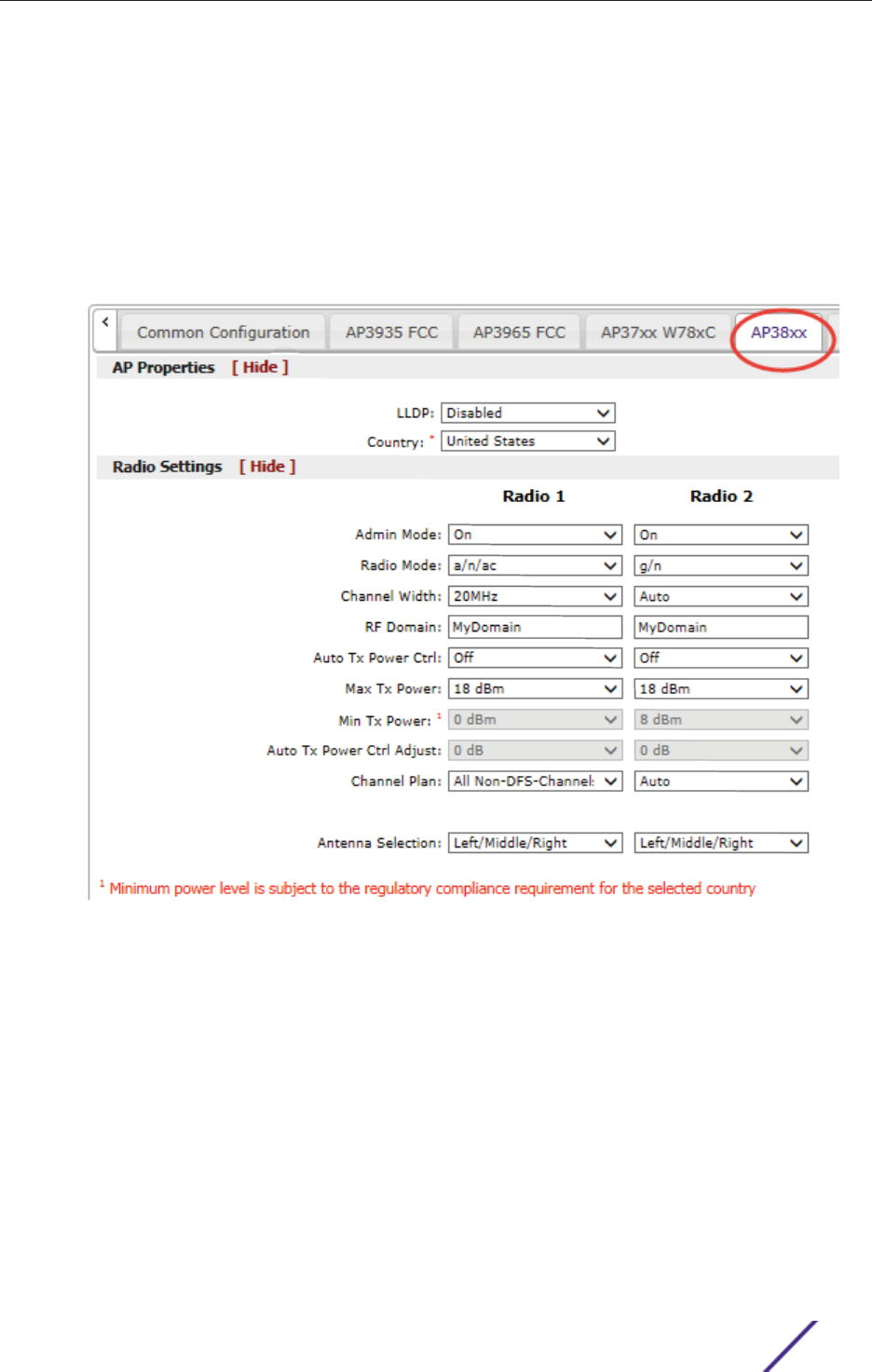Open Radio 2 Channel Plan dropdown

[x=721, y=781]
